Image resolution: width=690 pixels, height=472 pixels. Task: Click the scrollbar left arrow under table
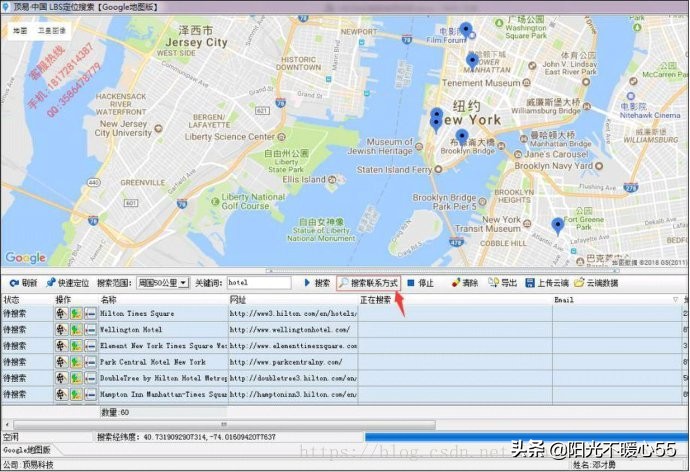[x=7, y=424]
